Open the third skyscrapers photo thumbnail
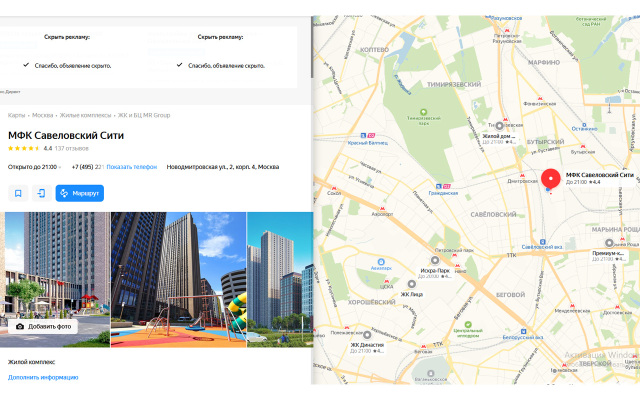Screen dimensions: 640x400 tap(280, 280)
